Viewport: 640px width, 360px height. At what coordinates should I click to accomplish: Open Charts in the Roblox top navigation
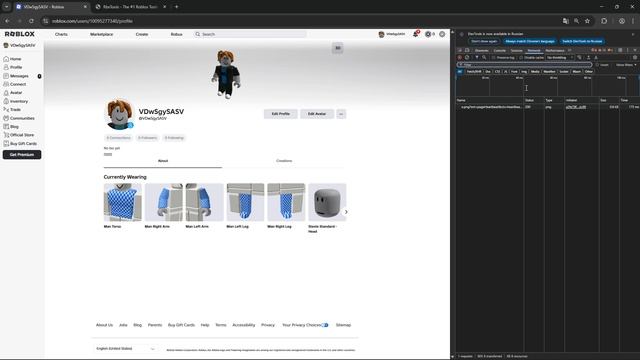click(x=61, y=34)
